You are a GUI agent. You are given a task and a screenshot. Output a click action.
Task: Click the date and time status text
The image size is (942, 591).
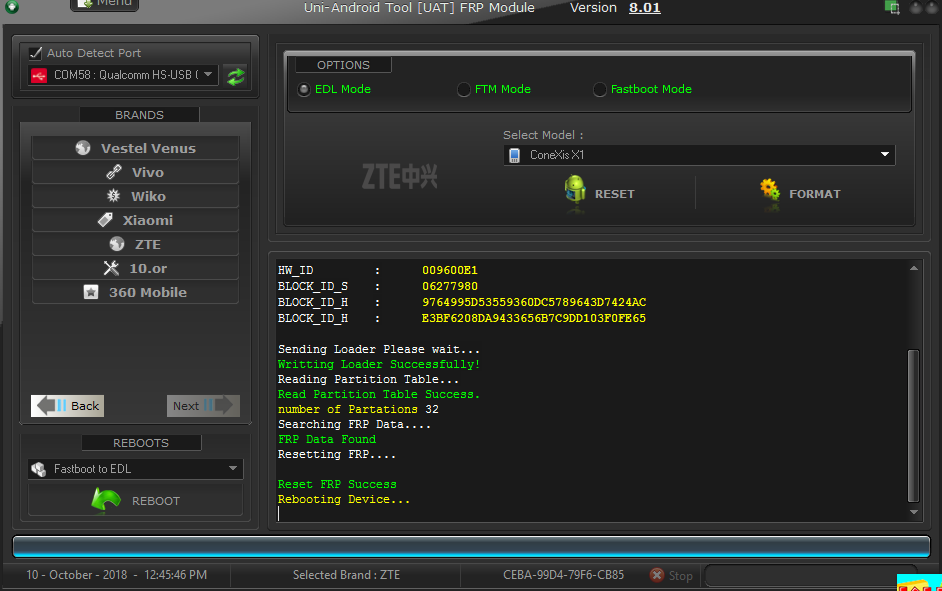[117, 575]
